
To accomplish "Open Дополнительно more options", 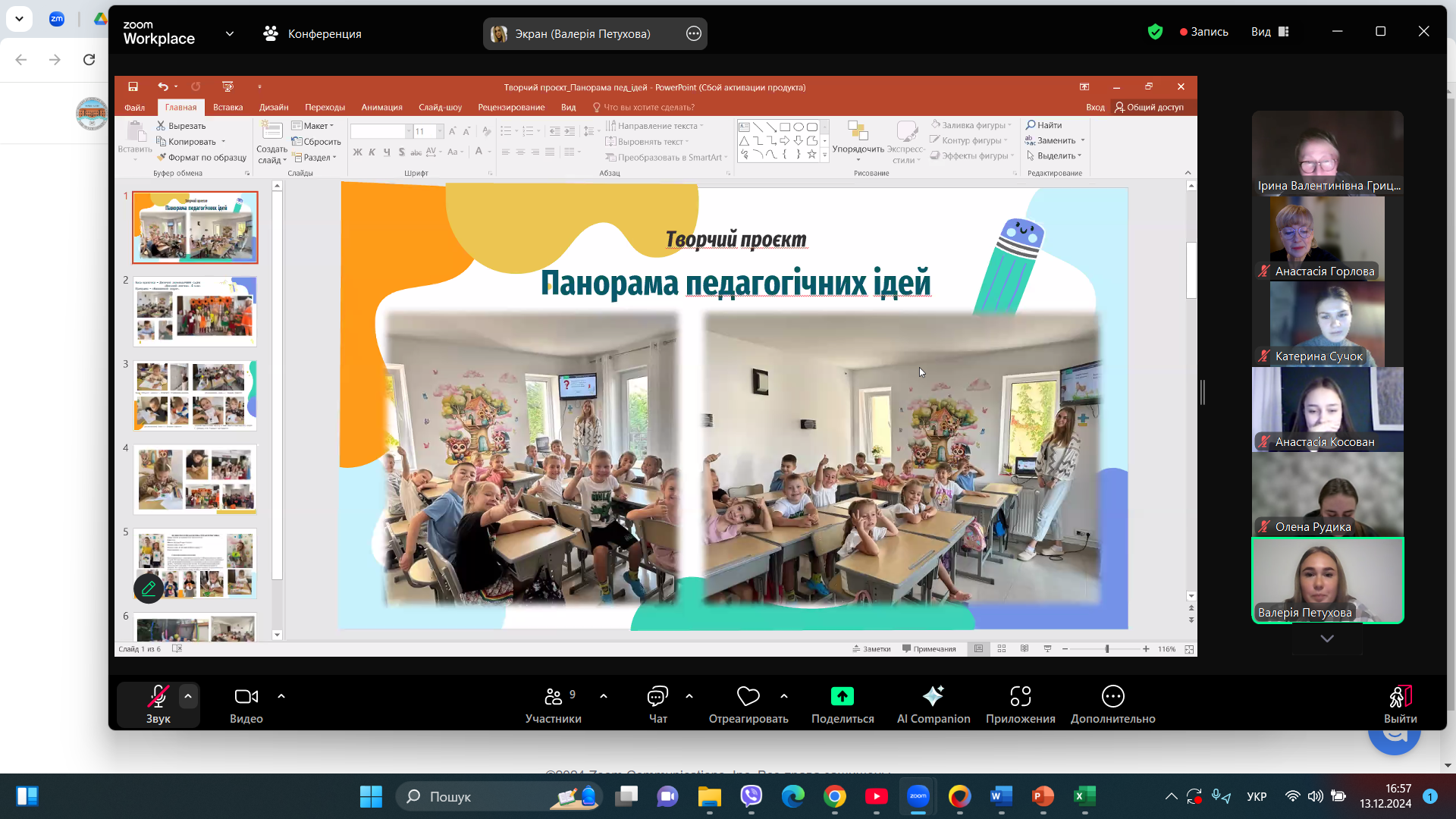I will [1113, 704].
